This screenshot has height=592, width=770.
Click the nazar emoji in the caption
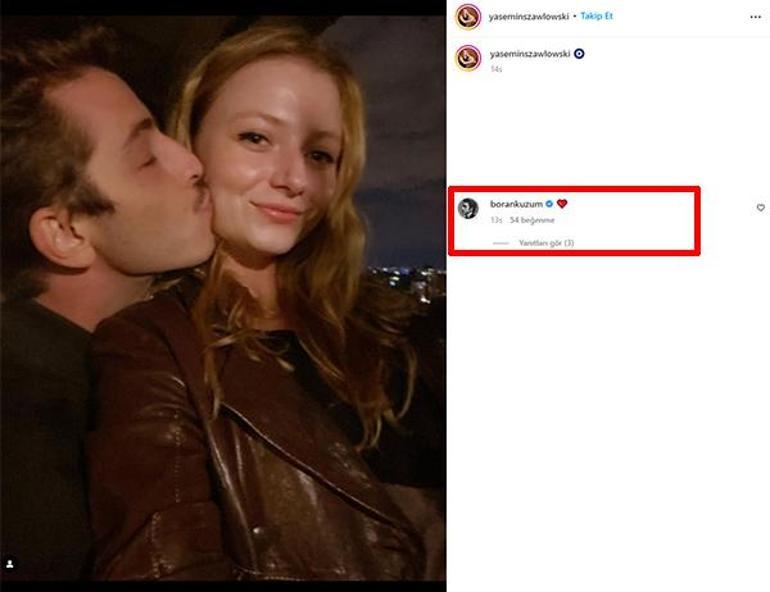(x=579, y=54)
